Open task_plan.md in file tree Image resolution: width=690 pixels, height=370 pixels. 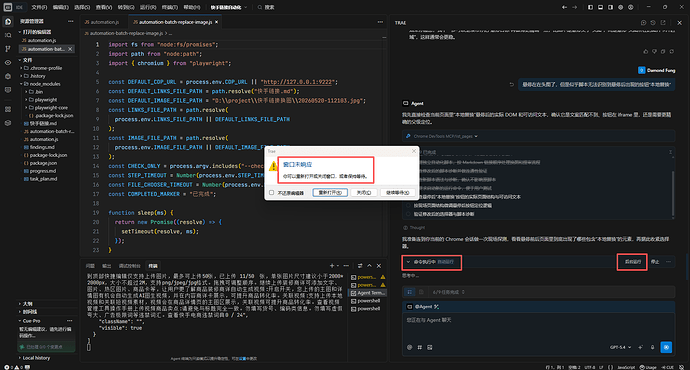pos(43,179)
